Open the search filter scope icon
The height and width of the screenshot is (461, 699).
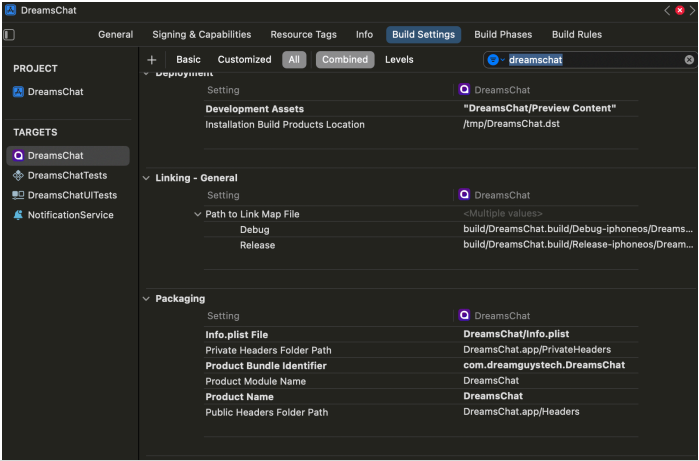(494, 60)
